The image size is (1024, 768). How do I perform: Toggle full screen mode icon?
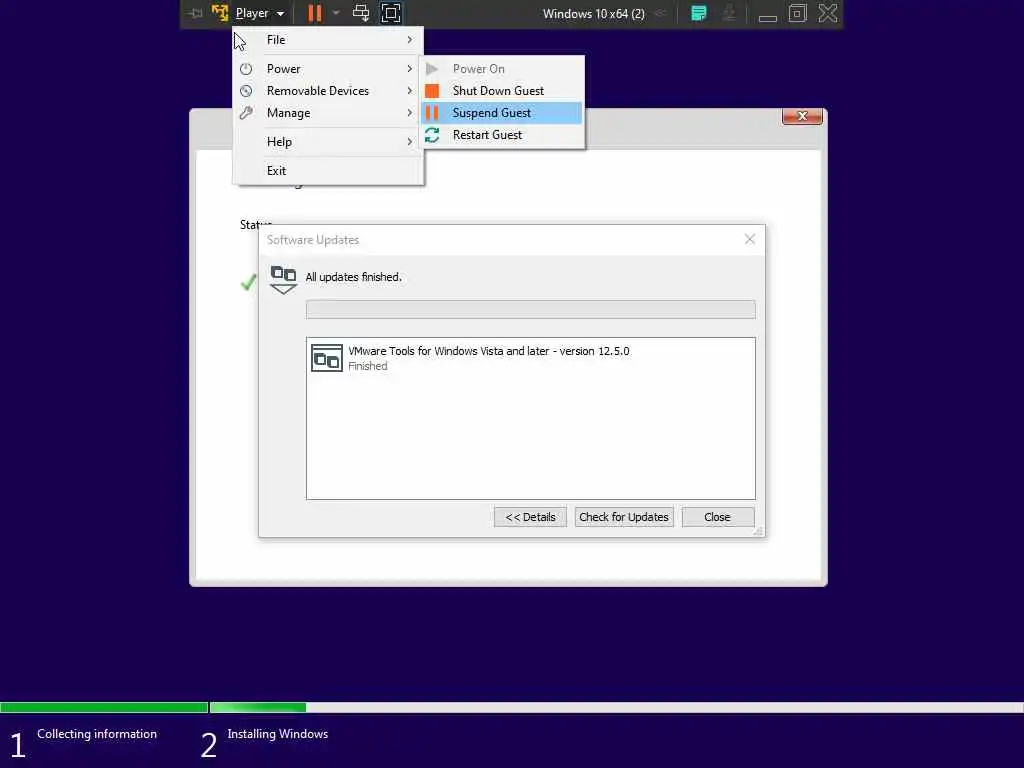(x=391, y=13)
